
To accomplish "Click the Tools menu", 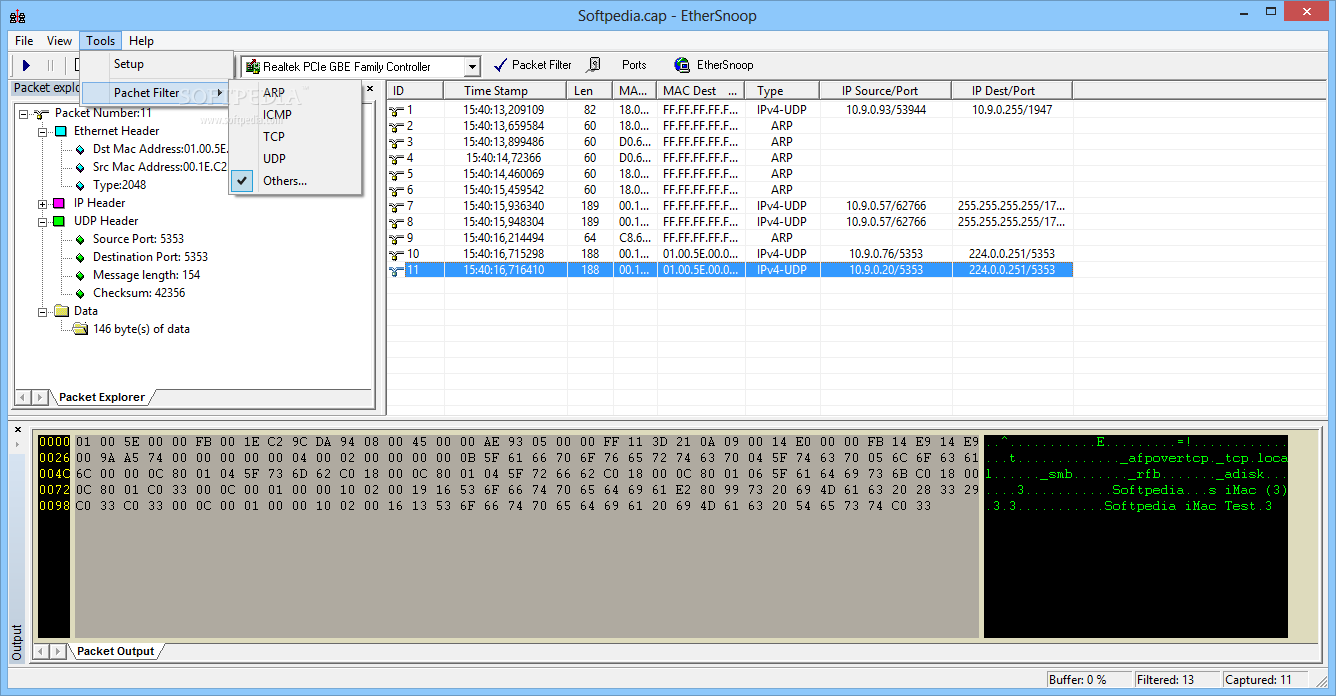I will [100, 41].
